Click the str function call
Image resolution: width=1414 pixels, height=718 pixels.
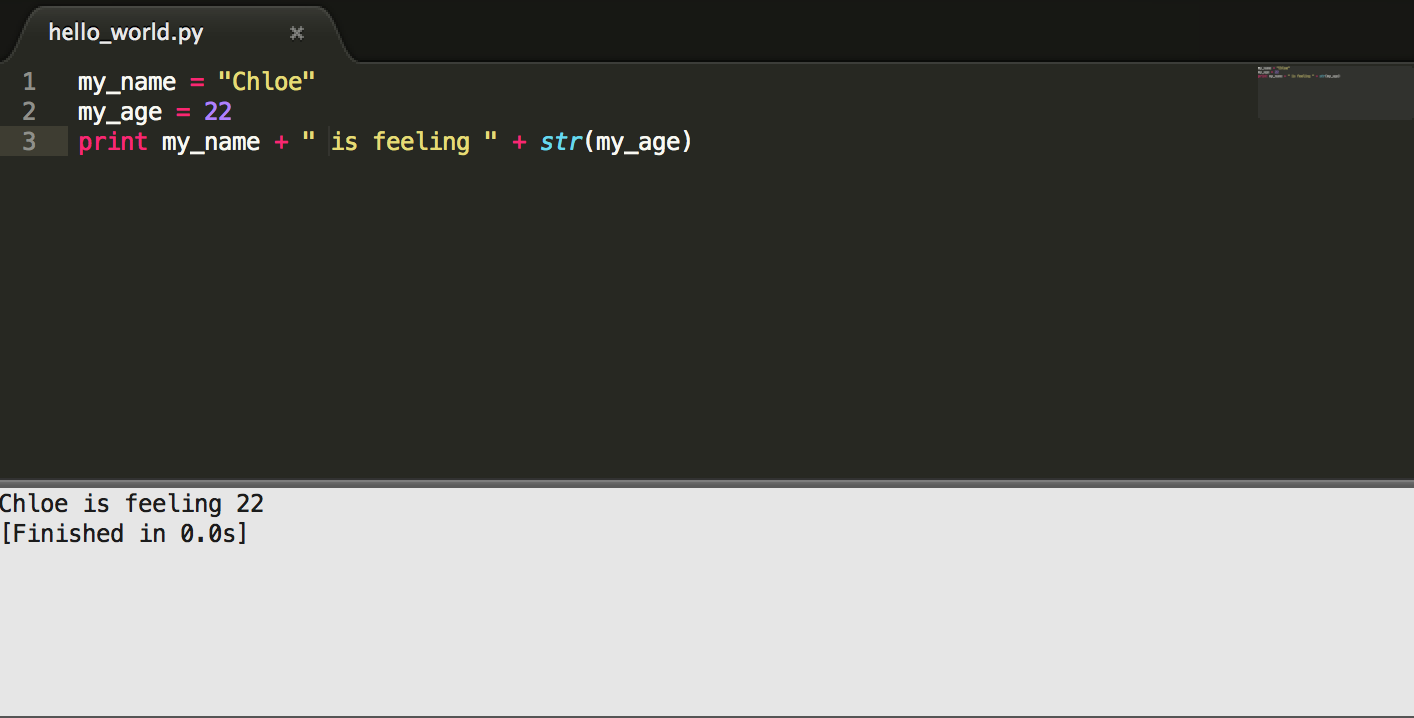(x=561, y=142)
